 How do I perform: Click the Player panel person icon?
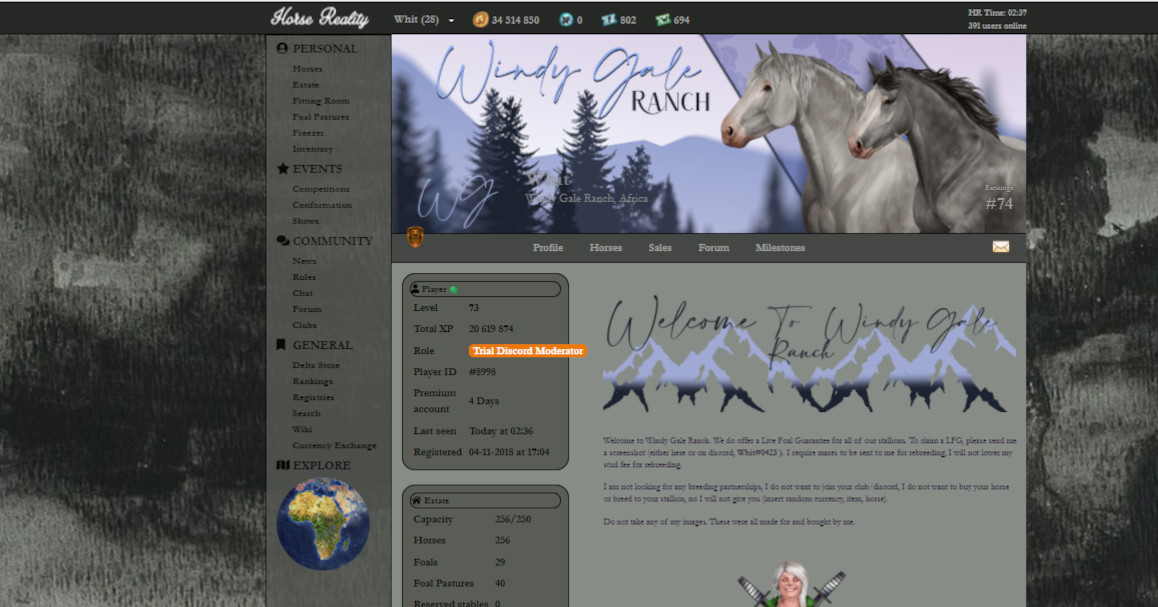[415, 289]
